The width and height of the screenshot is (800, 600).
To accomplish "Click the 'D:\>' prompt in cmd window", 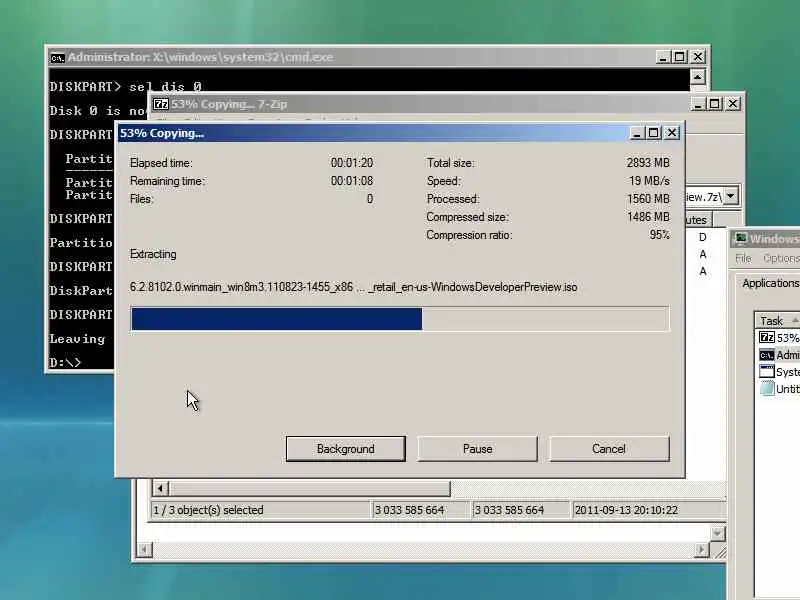I will coord(65,362).
